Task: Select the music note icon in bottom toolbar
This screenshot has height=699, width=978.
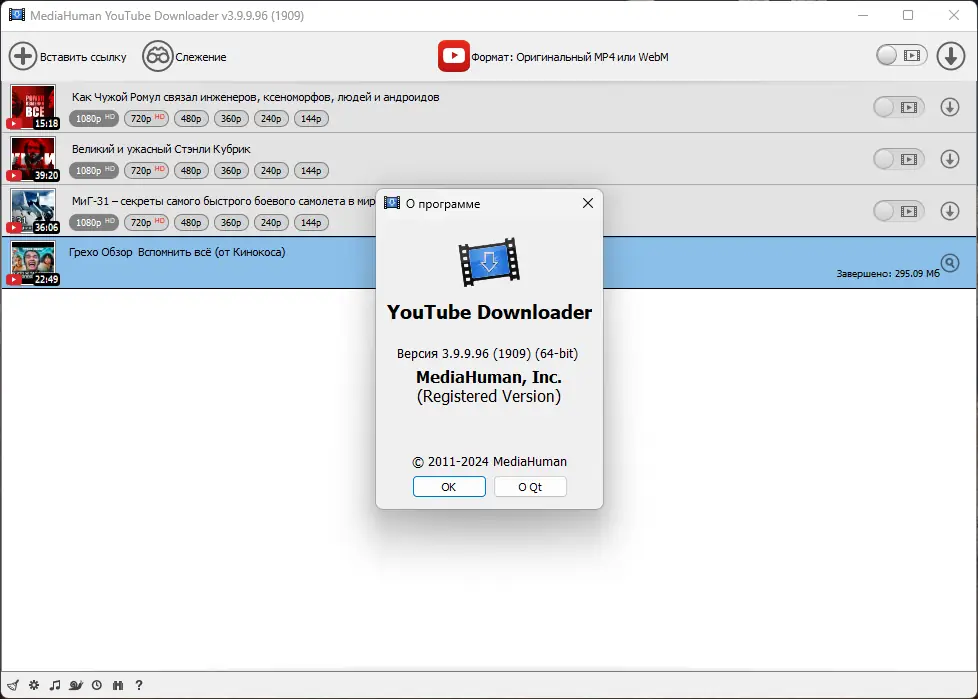Action: pos(54,685)
